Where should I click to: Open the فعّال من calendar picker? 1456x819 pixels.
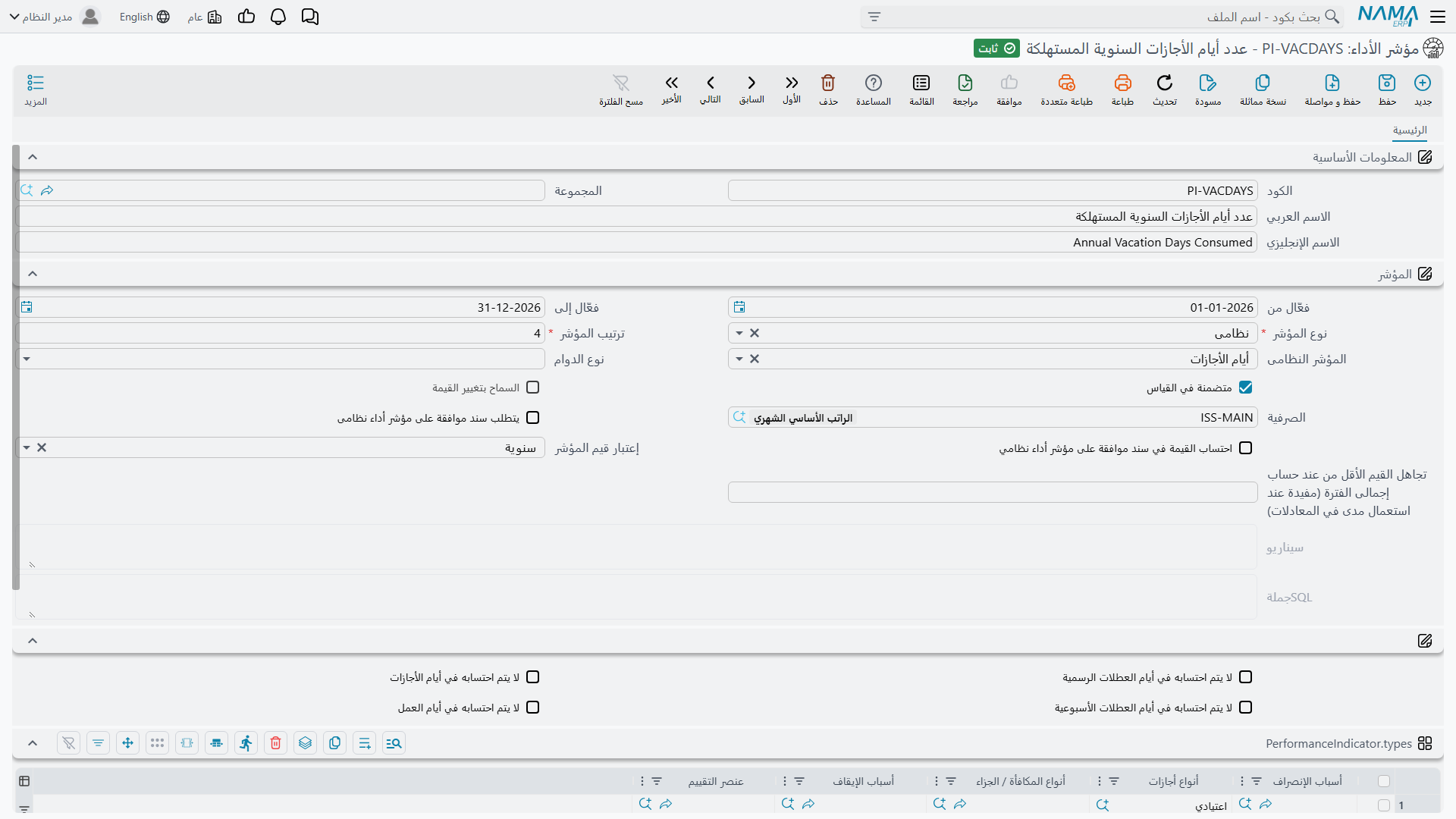(x=739, y=307)
